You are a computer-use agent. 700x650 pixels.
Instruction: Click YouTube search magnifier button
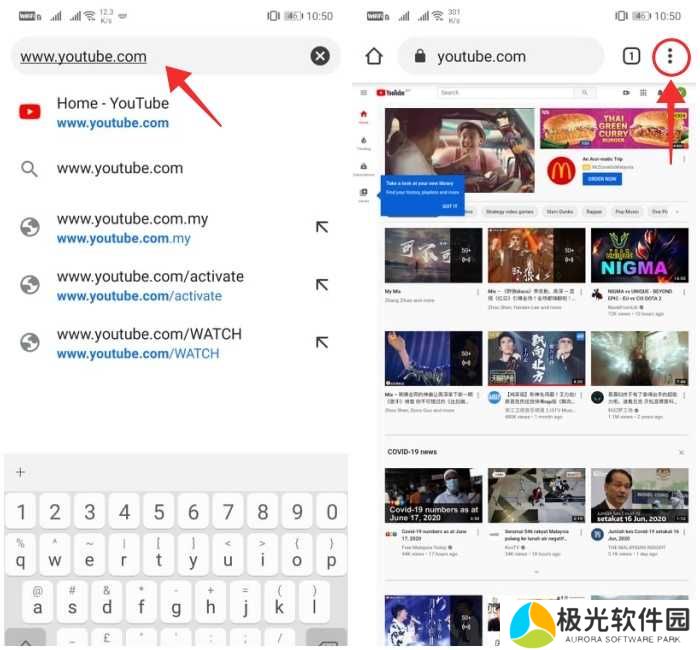tap(582, 92)
